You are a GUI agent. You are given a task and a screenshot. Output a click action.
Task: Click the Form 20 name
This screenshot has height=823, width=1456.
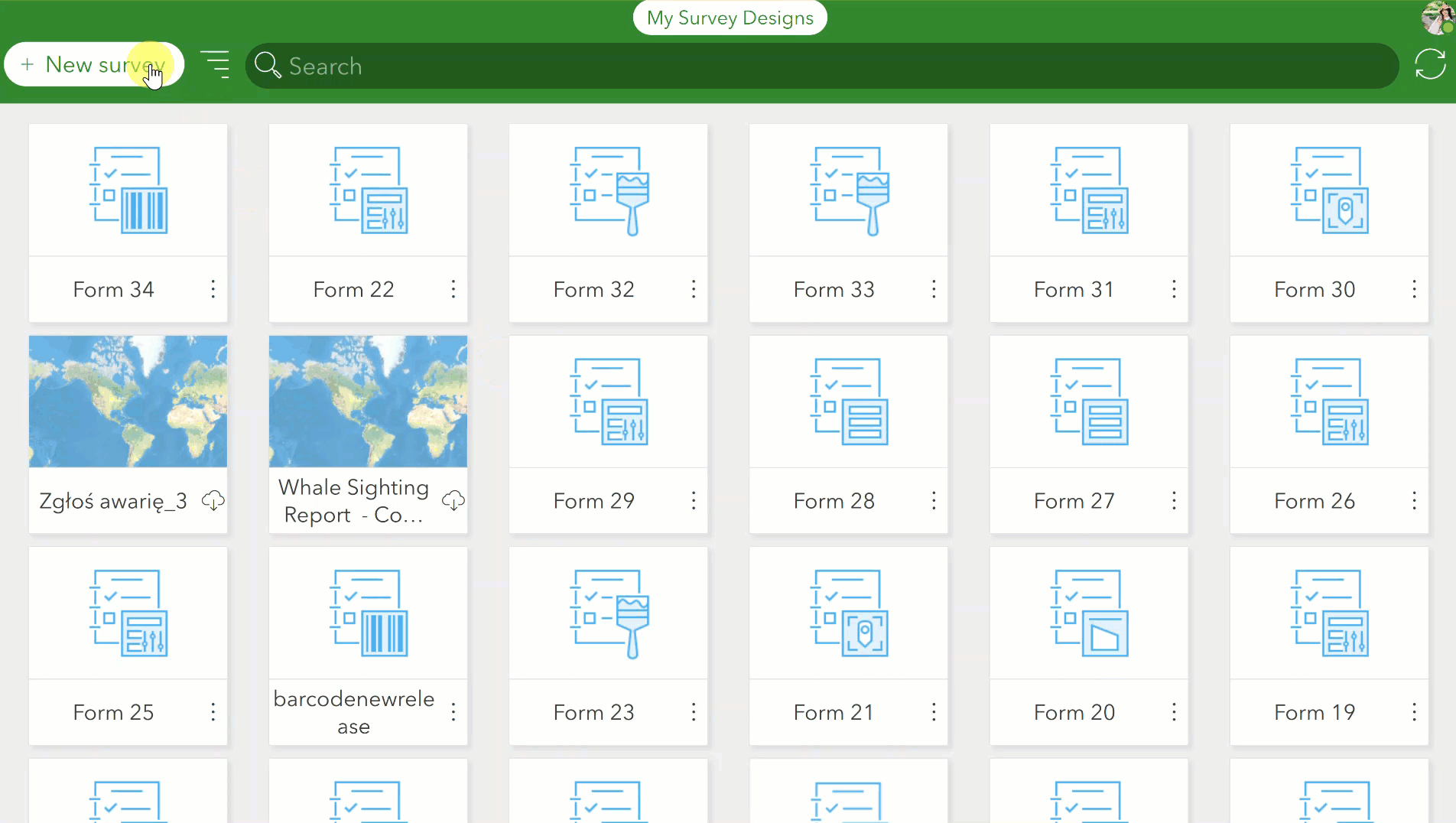coord(1074,712)
